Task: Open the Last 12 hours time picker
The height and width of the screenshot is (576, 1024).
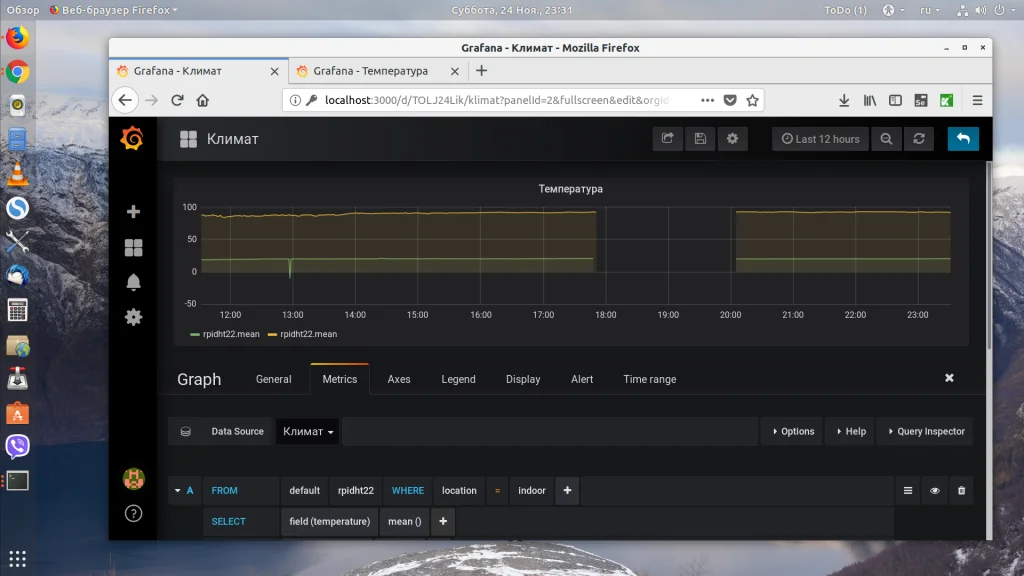Action: pos(820,139)
